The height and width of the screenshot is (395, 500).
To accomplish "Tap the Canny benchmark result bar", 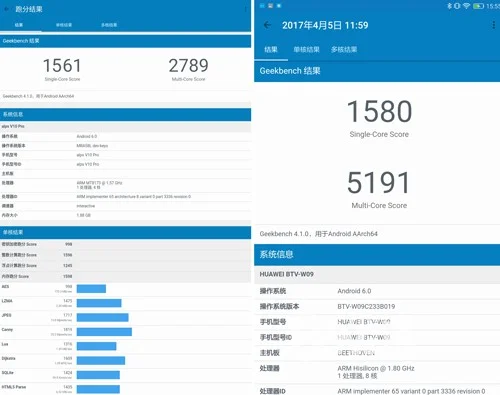I will 104,332.
